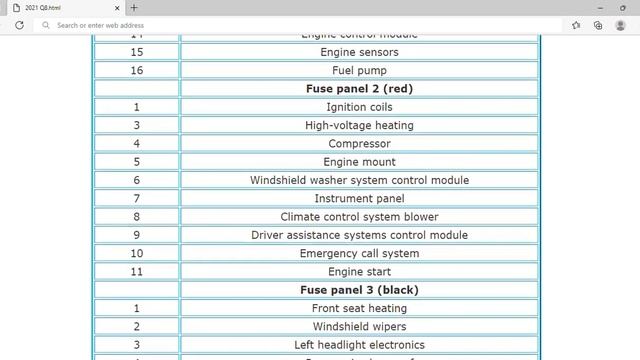Select the 'Engine mount' cell

(359, 162)
